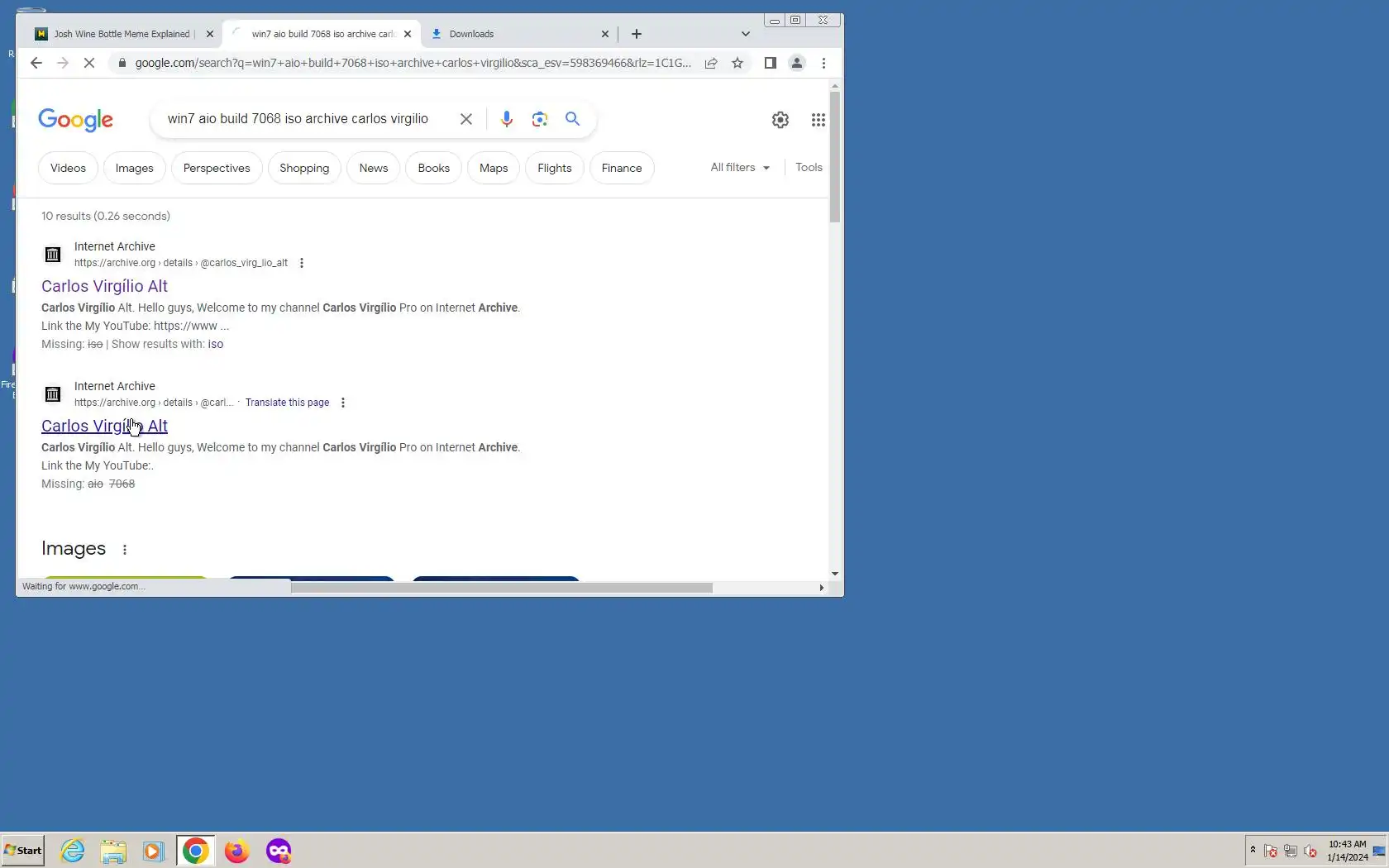Open Chrome three-dot menu
This screenshot has width=1389, height=868.
click(x=823, y=63)
